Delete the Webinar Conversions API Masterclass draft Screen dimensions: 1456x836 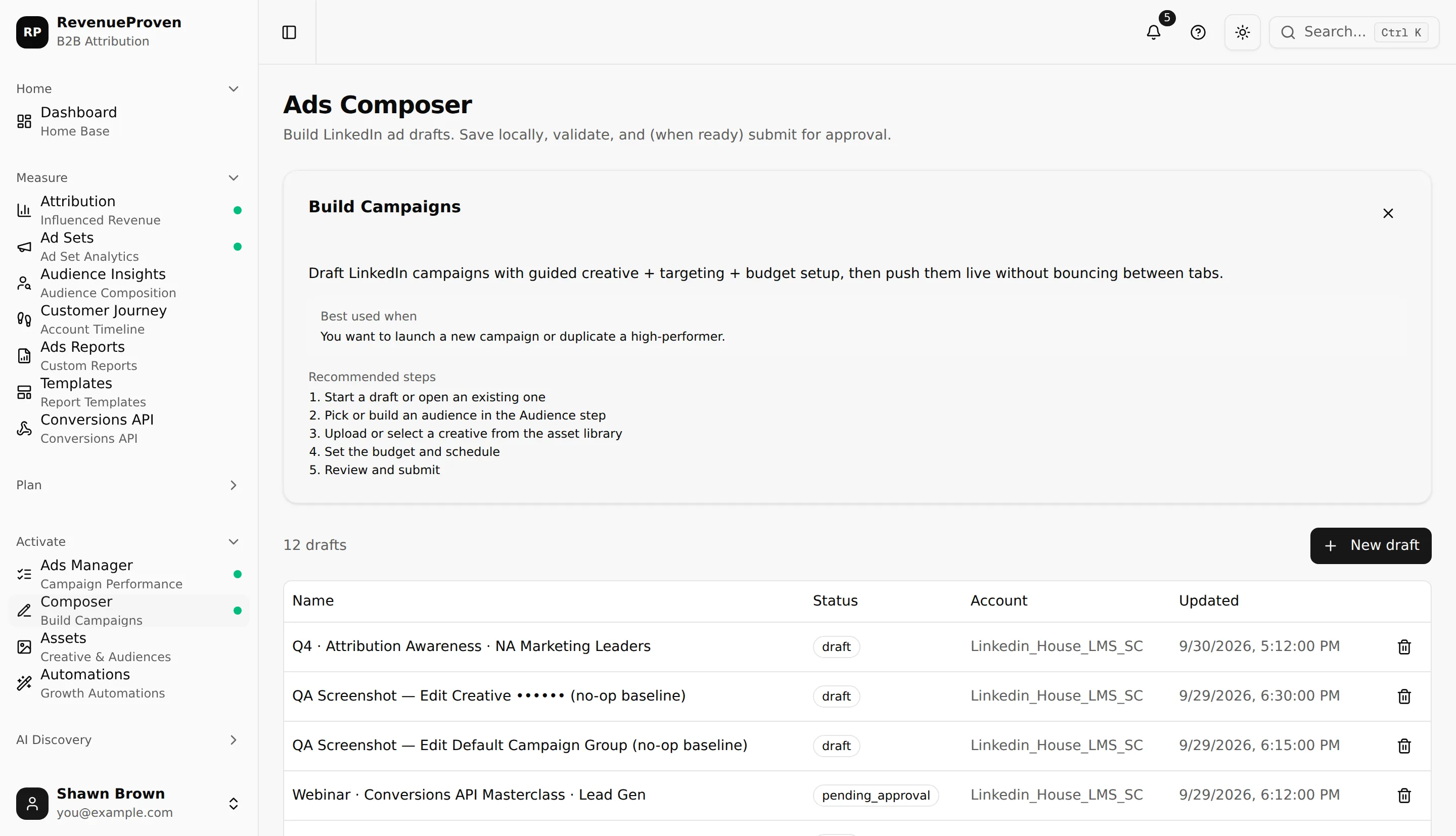click(1404, 795)
